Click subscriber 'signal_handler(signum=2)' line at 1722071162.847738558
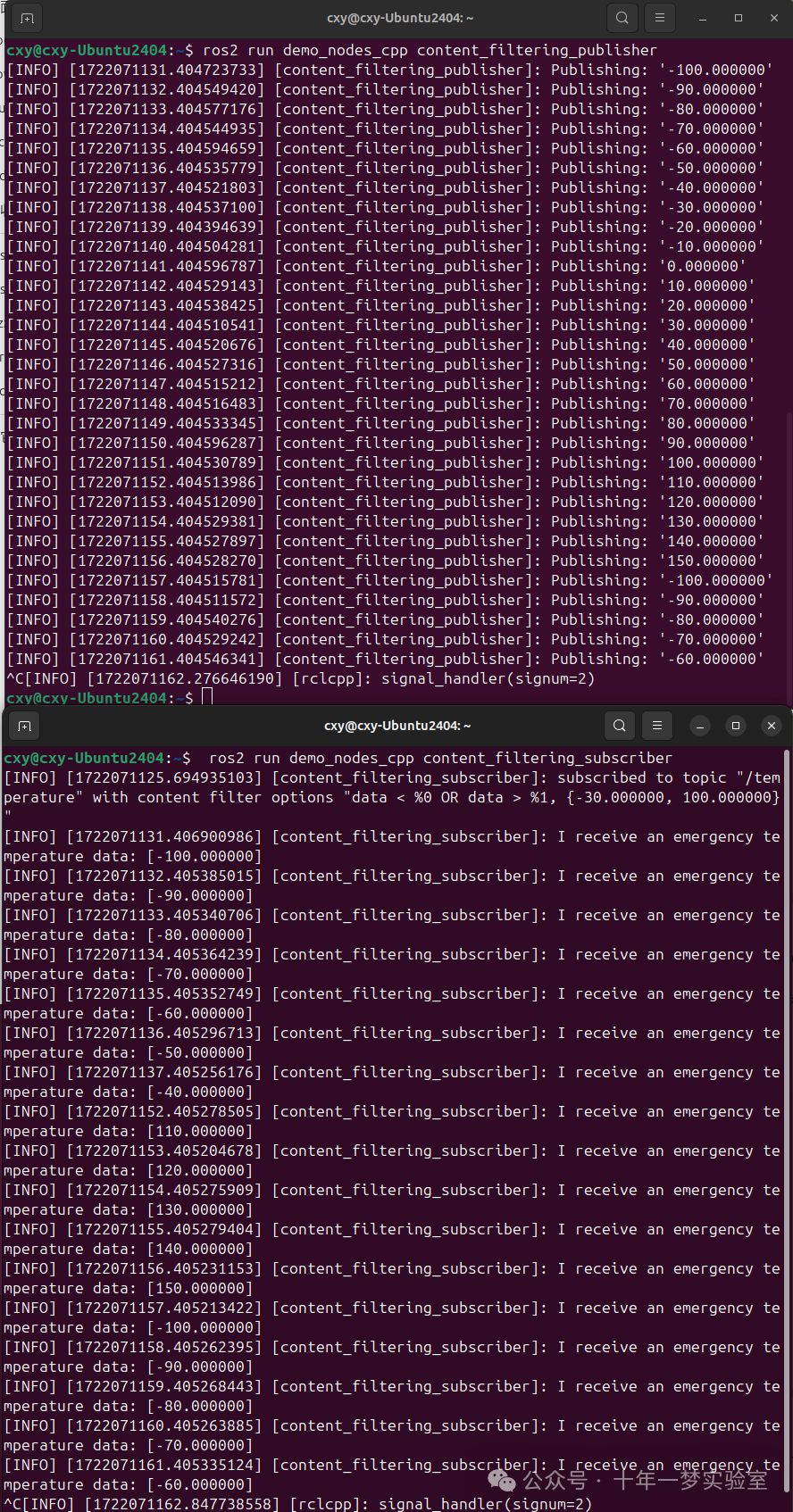793x1512 pixels. pyautogui.click(x=298, y=1504)
